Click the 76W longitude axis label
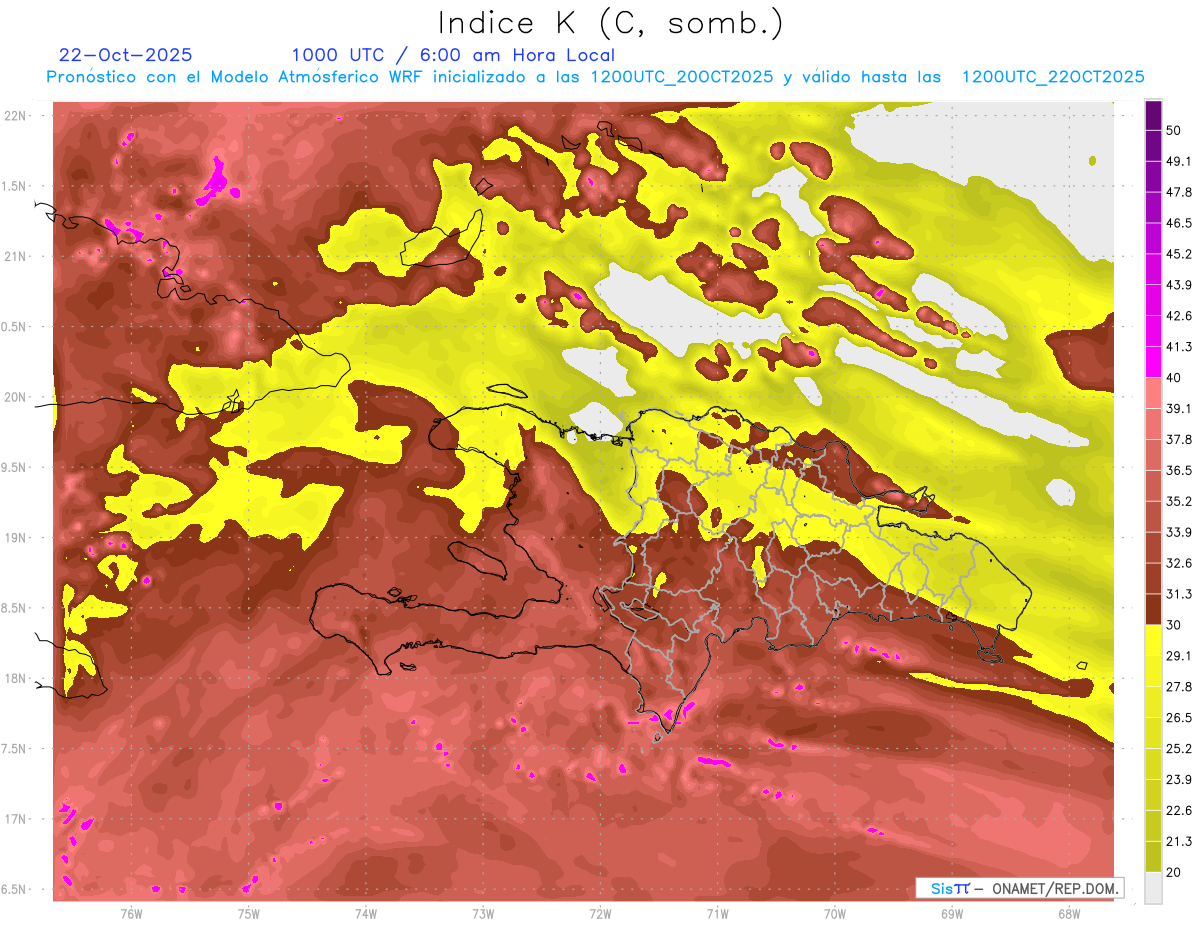Screen dimensions: 1200x927 coord(131,913)
